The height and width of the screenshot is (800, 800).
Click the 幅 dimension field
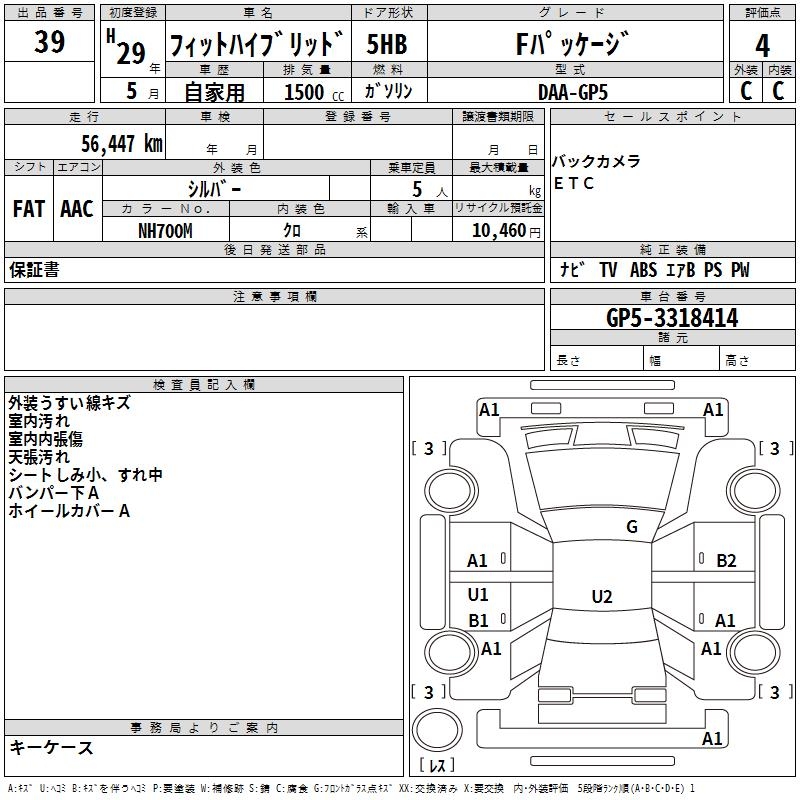click(x=681, y=360)
